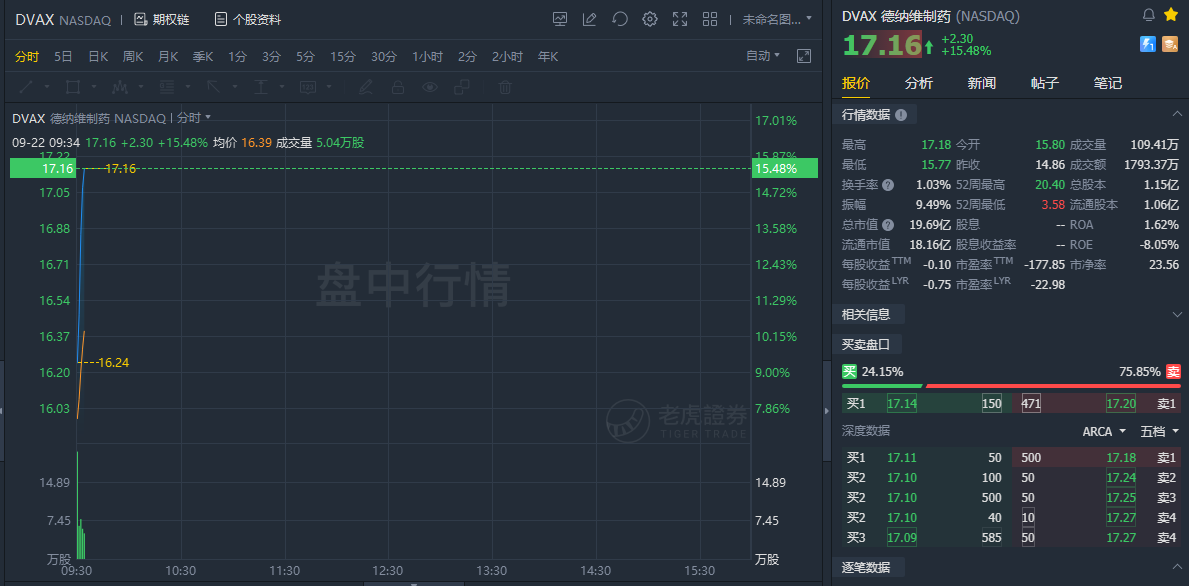Image resolution: width=1189 pixels, height=586 pixels.
Task: Select the rectangle shape tool
Action: tap(73, 87)
